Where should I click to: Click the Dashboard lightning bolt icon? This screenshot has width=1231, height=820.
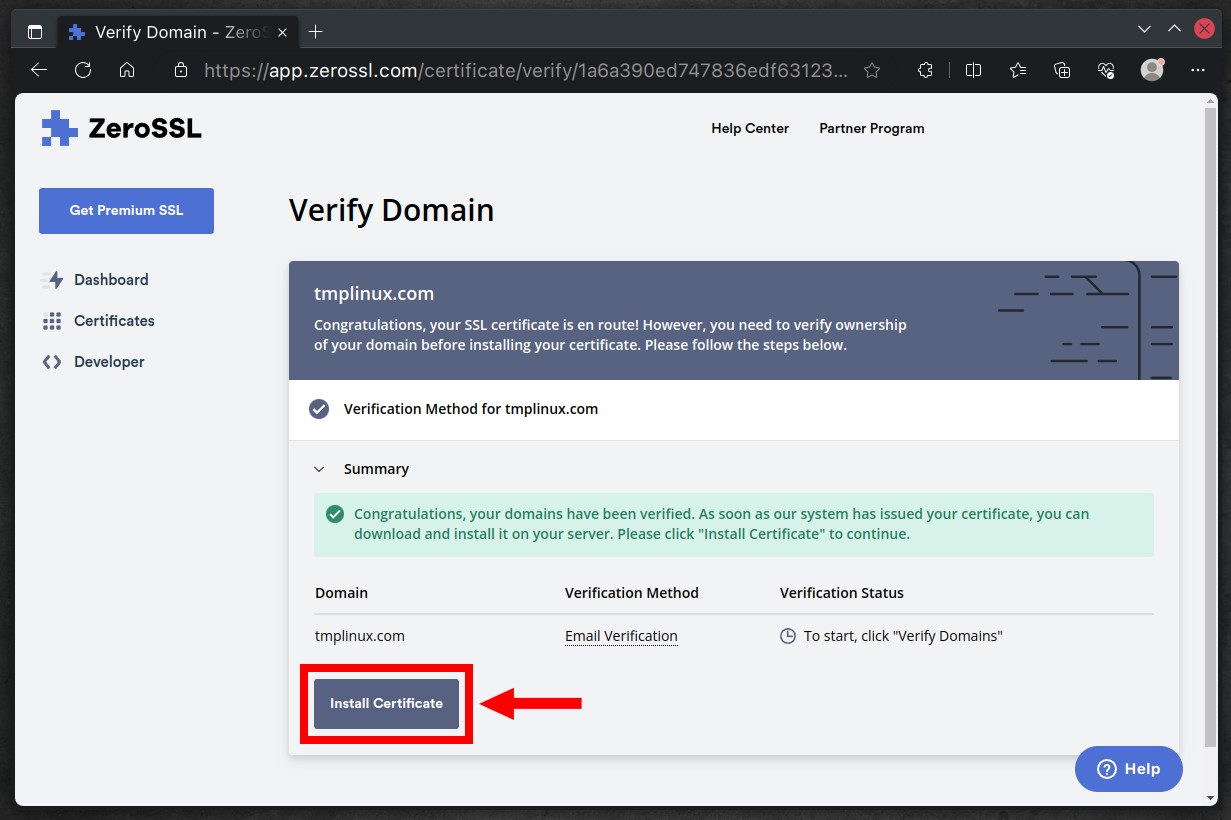pyautogui.click(x=52, y=280)
